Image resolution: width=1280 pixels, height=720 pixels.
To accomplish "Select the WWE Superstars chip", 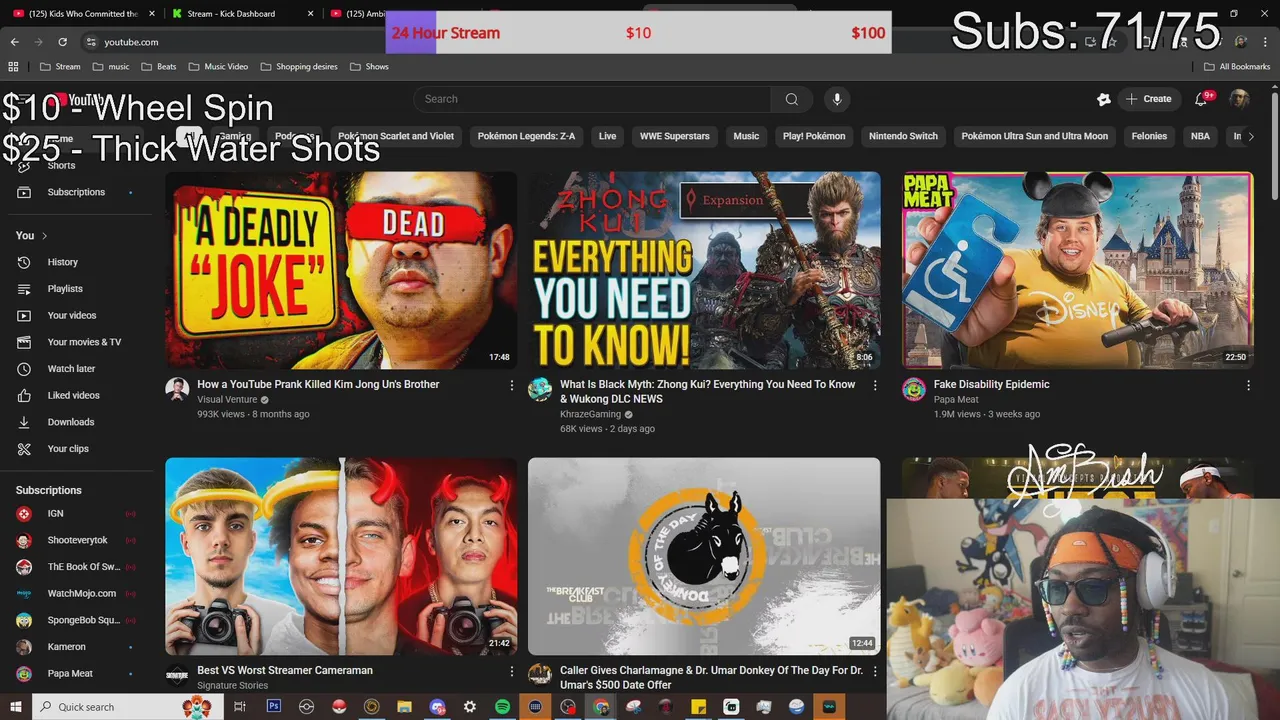I will (x=675, y=136).
